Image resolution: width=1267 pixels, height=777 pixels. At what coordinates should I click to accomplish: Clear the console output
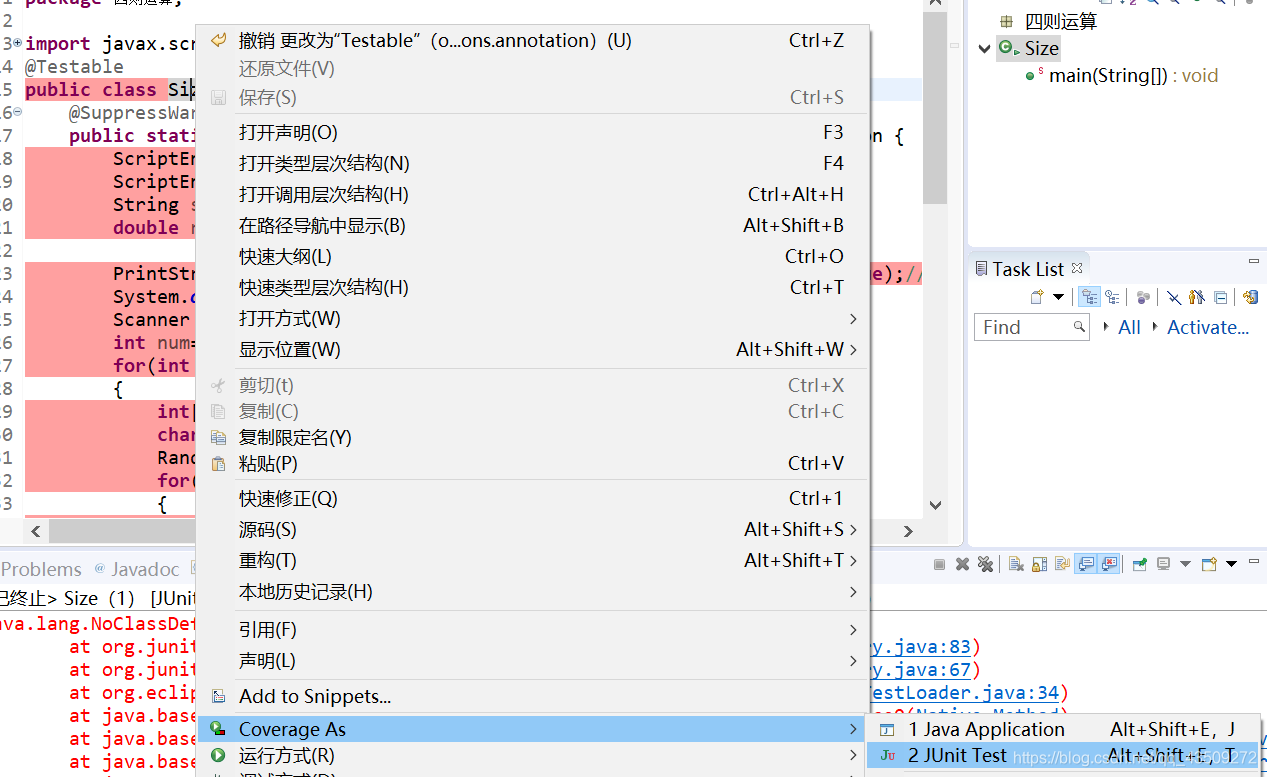(x=1016, y=564)
